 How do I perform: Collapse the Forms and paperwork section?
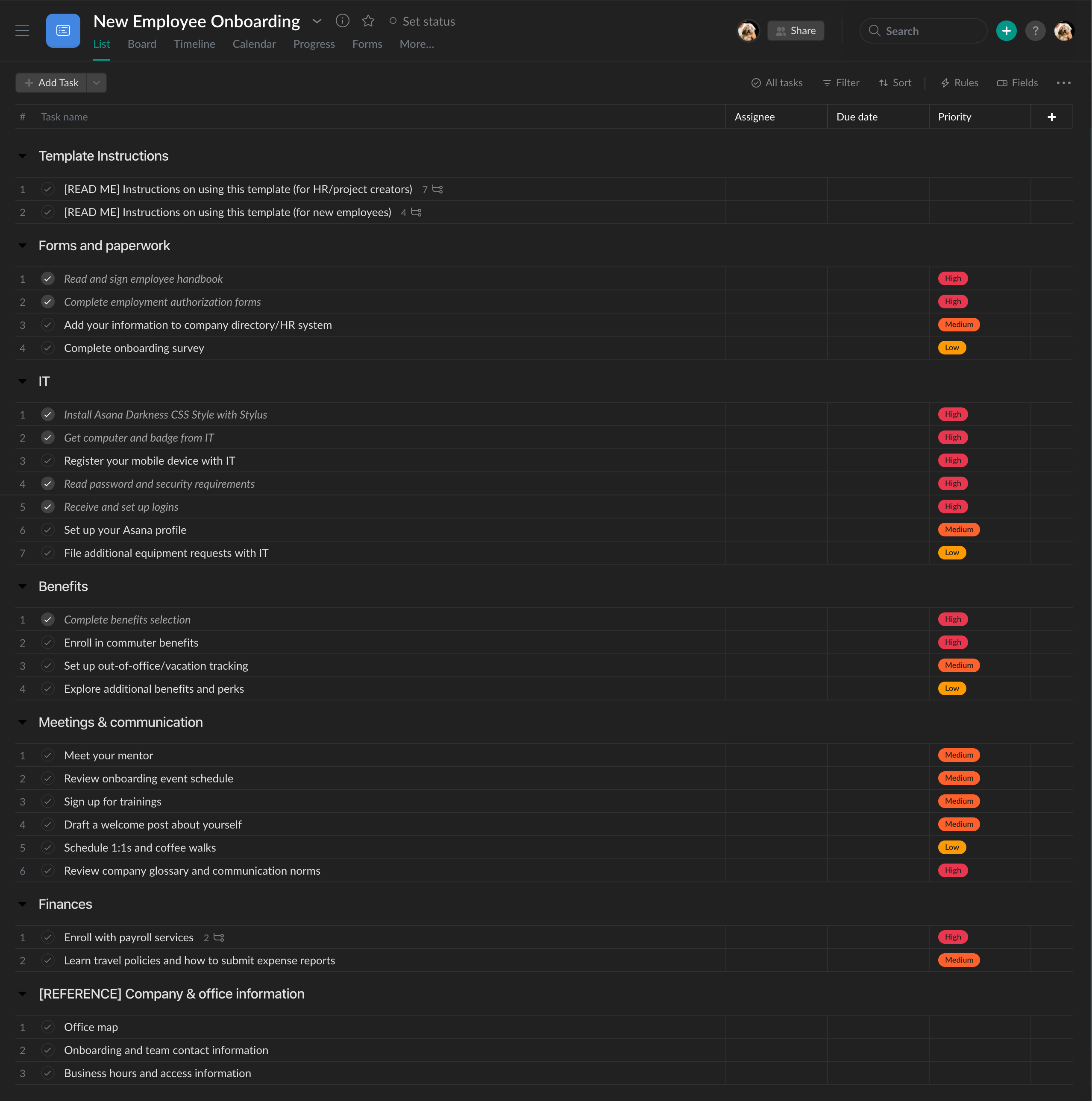[x=23, y=246]
